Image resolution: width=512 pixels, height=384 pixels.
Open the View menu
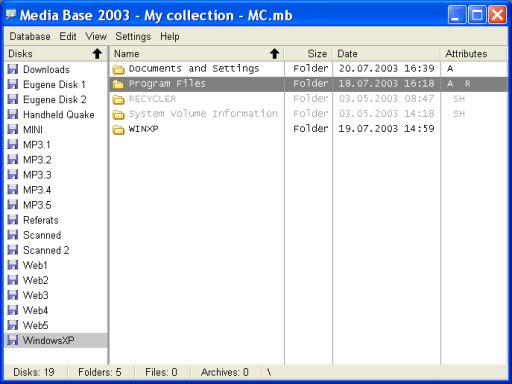[x=96, y=36]
